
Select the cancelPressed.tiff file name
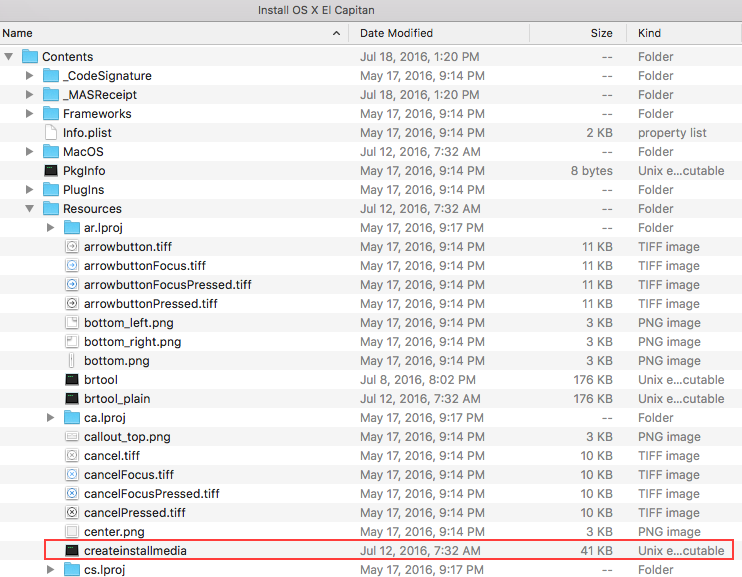135,513
